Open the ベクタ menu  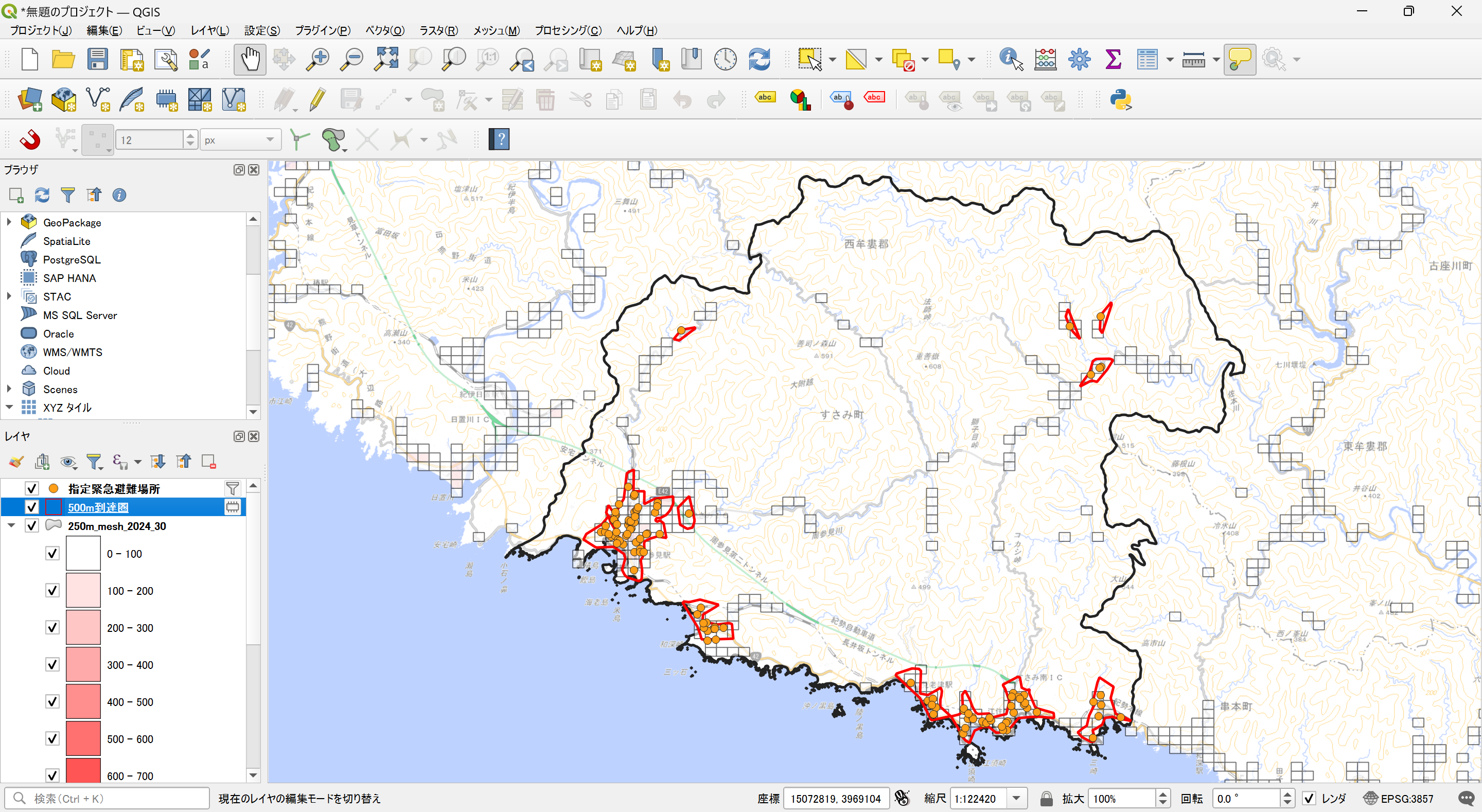384,30
